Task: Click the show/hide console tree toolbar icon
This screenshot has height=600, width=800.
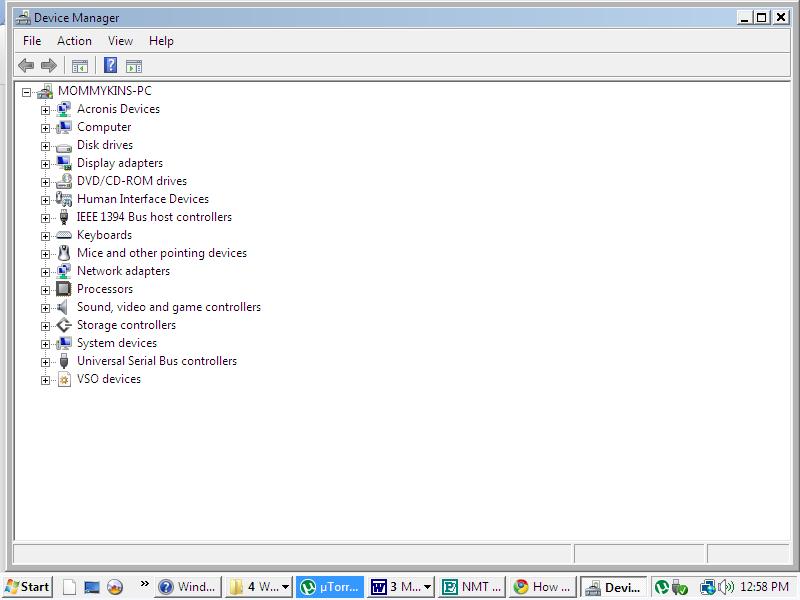Action: pyautogui.click(x=80, y=66)
